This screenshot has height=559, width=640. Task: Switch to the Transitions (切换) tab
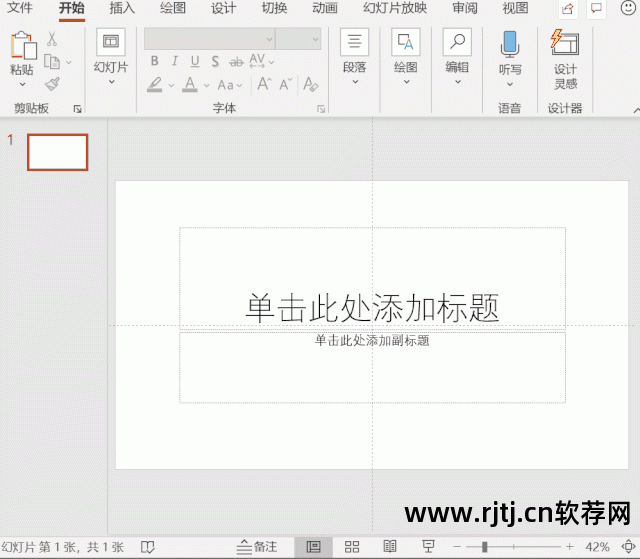point(274,7)
